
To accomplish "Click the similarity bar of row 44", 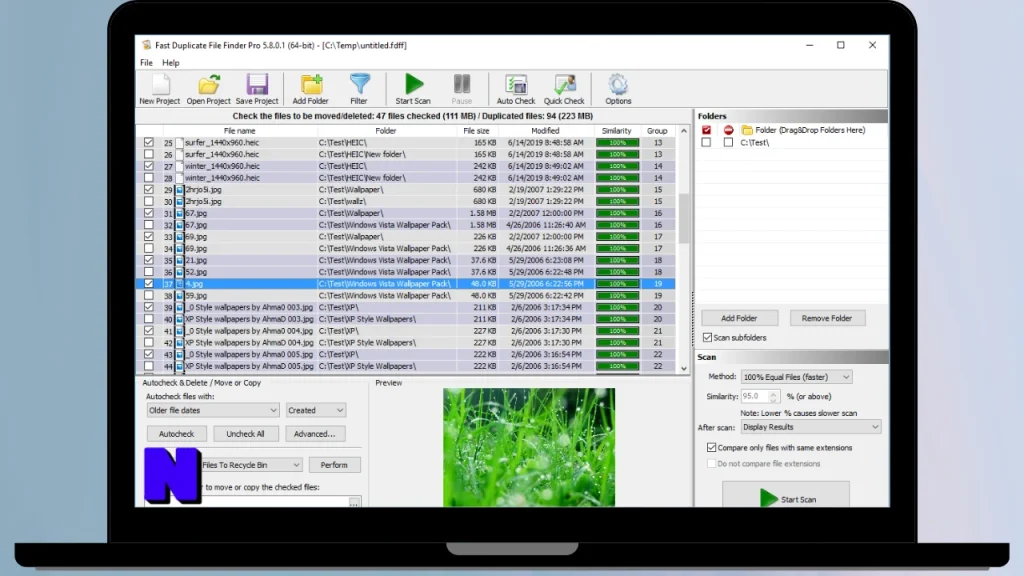I will (617, 366).
